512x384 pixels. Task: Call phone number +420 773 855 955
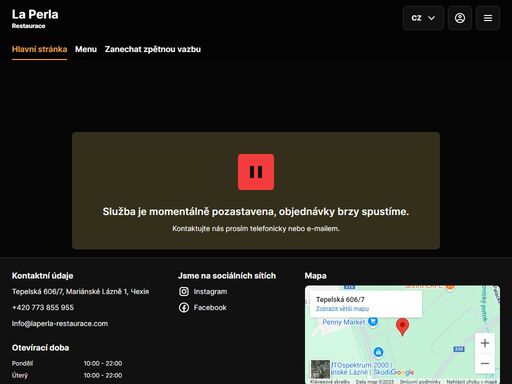(43, 307)
